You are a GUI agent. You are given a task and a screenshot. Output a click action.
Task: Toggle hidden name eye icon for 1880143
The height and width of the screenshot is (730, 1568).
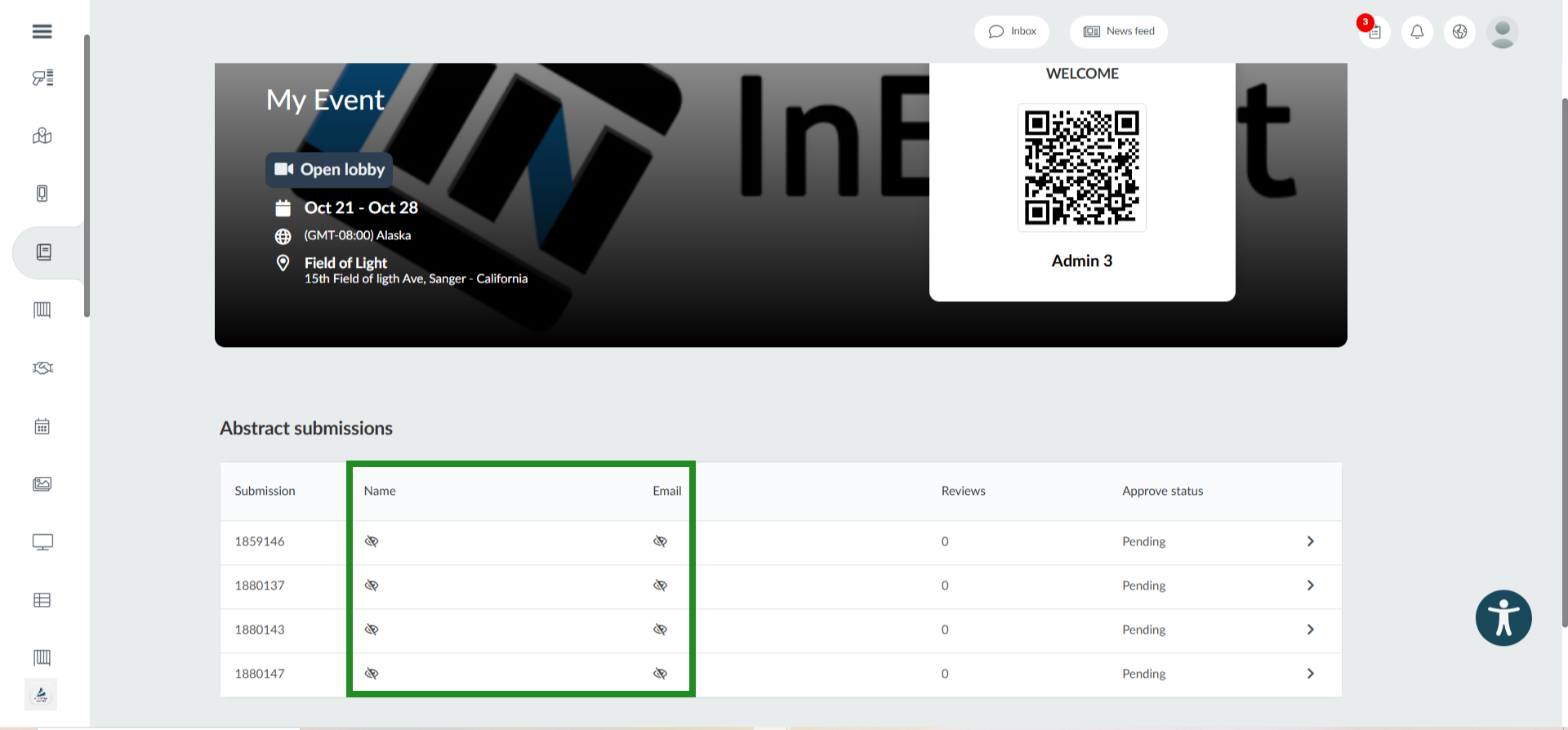point(372,630)
